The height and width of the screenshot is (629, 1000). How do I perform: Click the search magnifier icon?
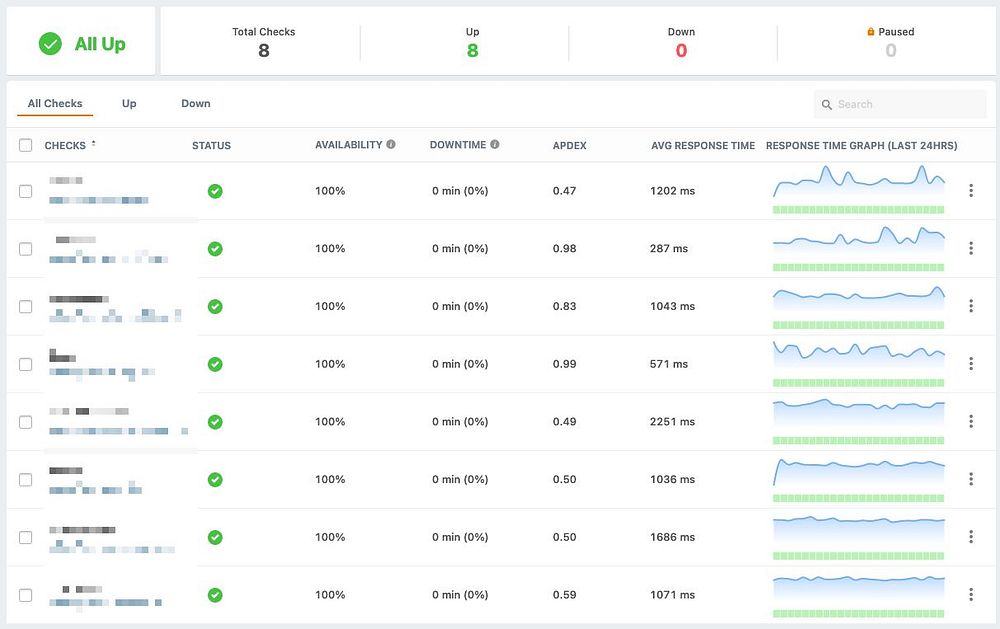pyautogui.click(x=827, y=105)
